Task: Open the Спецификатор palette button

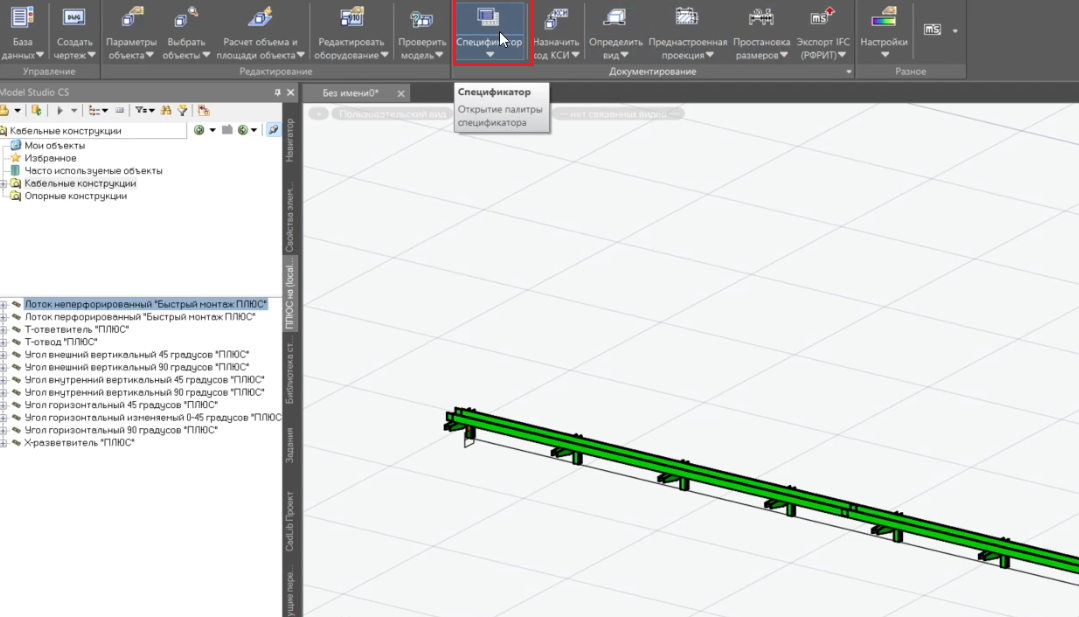Action: coord(489,32)
